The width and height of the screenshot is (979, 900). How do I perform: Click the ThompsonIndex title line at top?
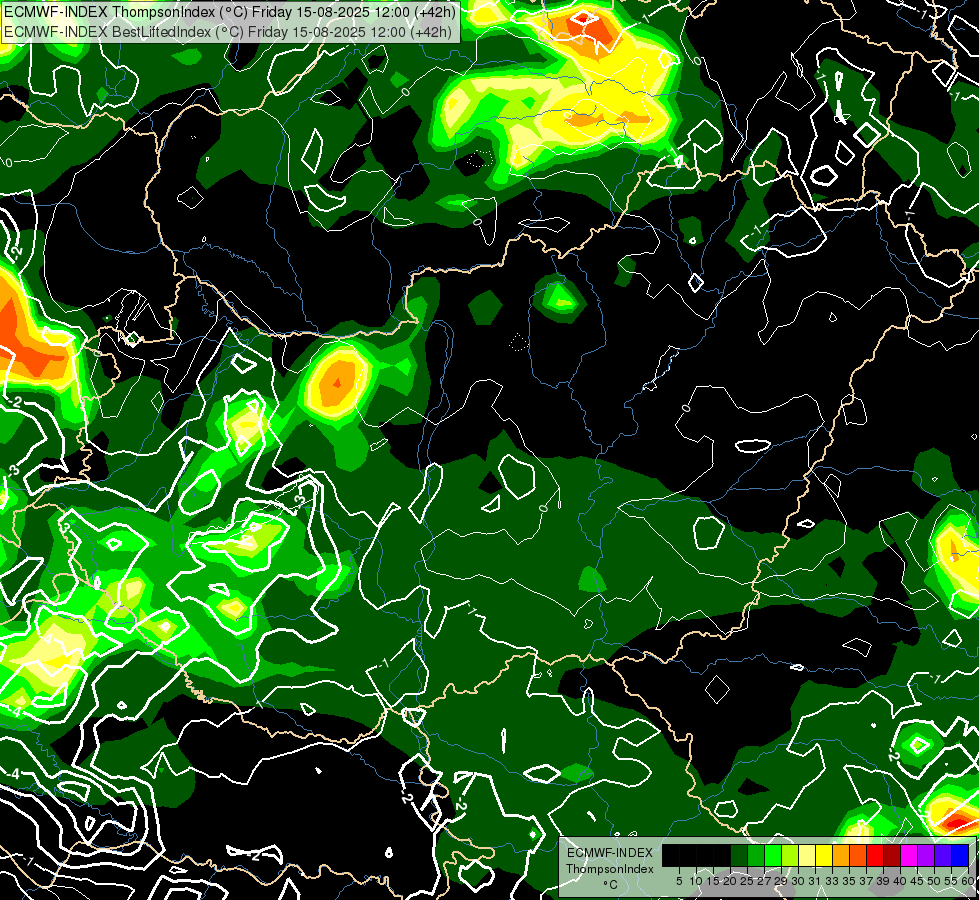230,11
